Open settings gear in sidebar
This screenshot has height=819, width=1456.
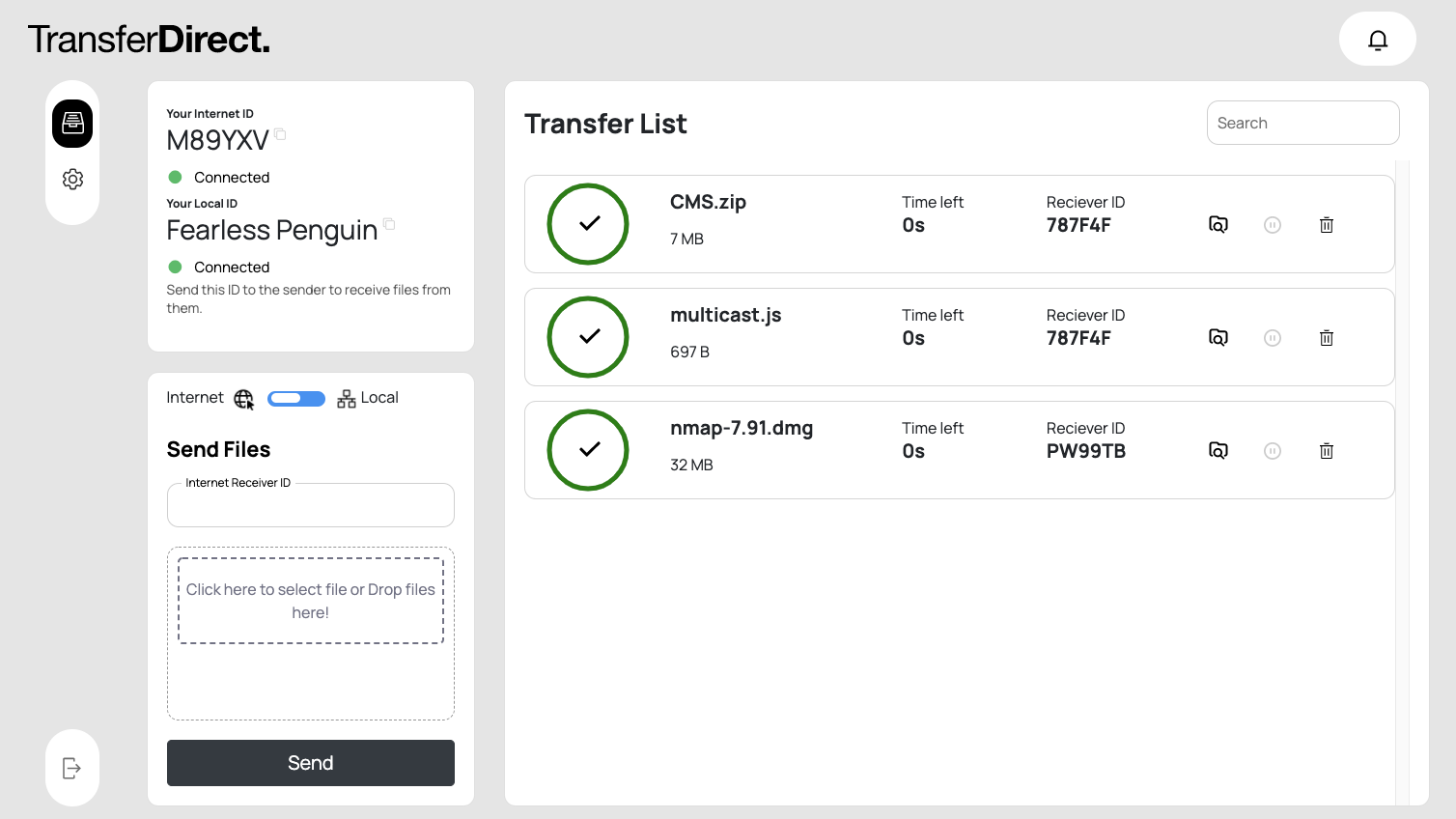(x=72, y=180)
